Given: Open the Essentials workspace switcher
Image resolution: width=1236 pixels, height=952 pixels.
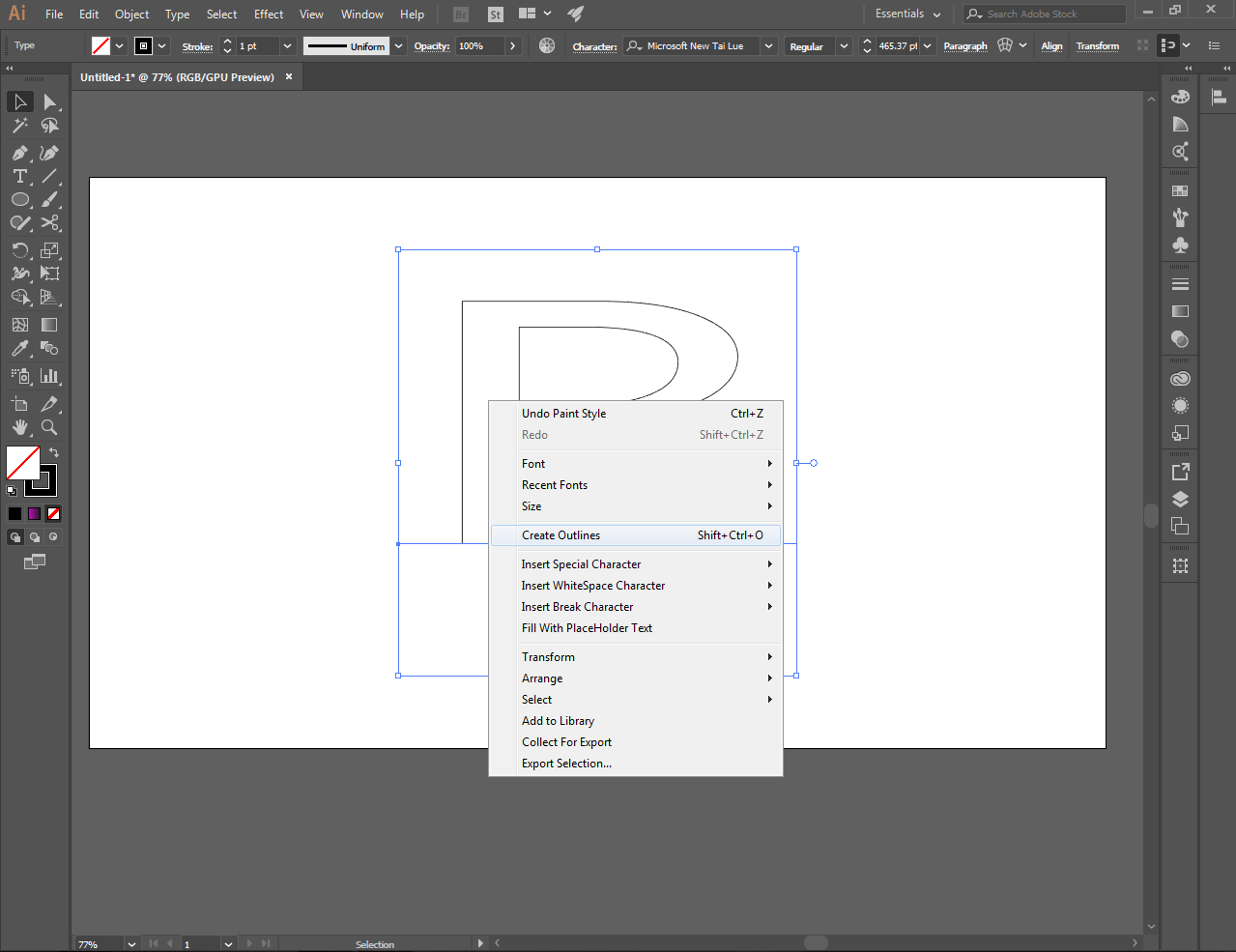Looking at the screenshot, I should (907, 14).
